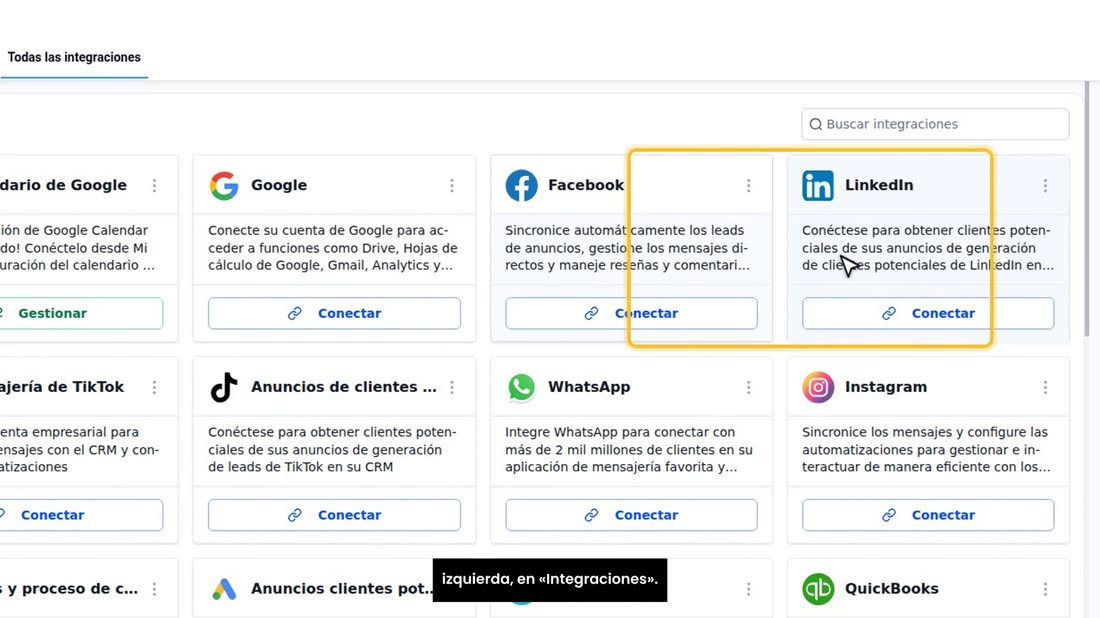Viewport: 1100px width, 618px height.
Task: Click the Instagram card title
Action: click(x=886, y=387)
